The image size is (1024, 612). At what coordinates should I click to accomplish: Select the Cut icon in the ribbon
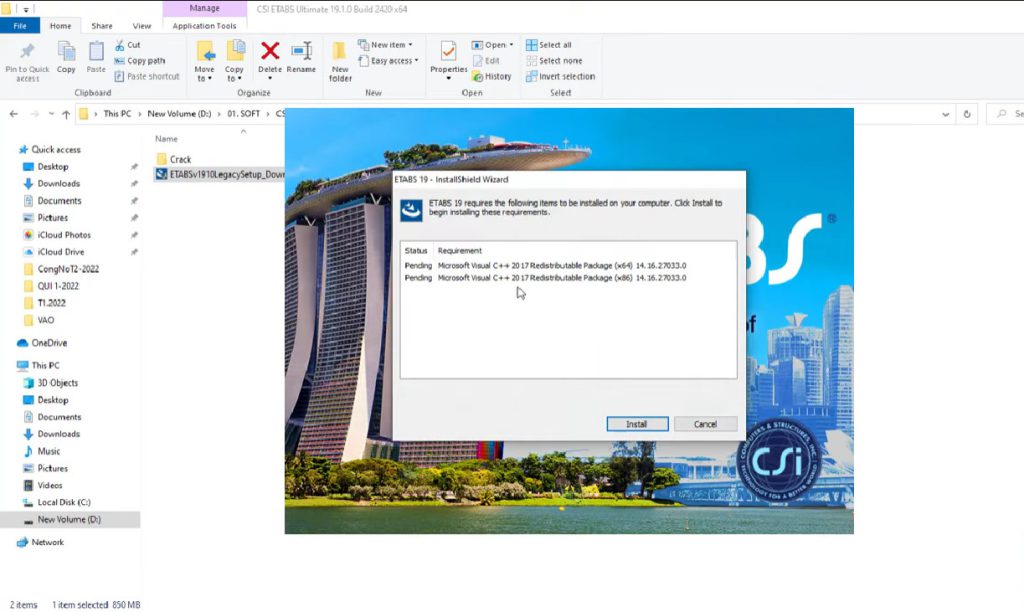(x=128, y=45)
